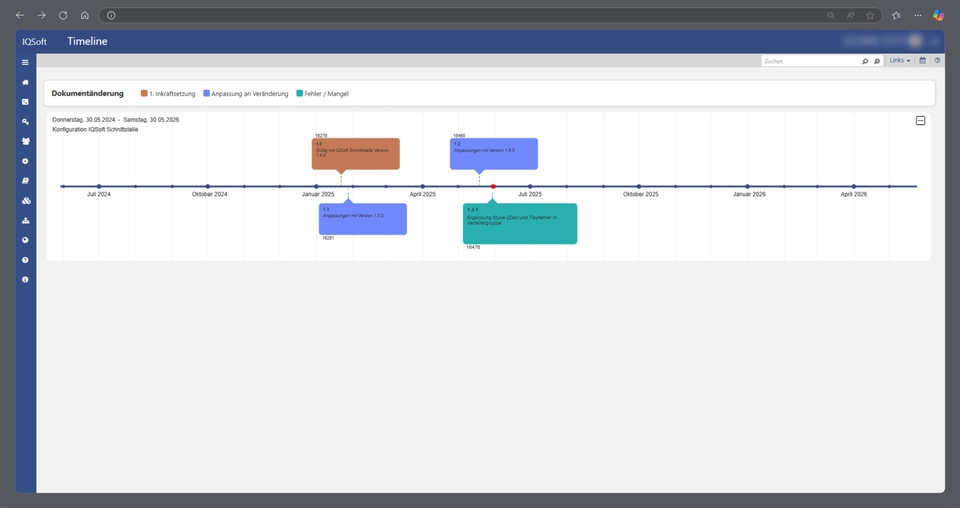Click the second magnifier icon next to search

[x=877, y=61]
